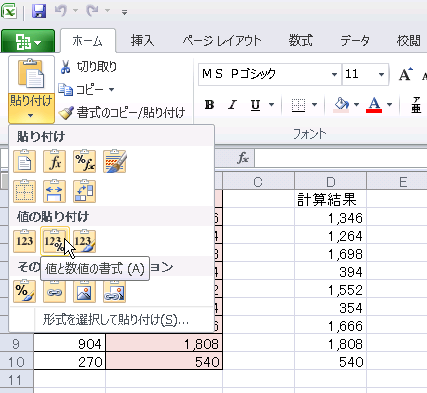
Task: Click 書式のコピー/貼り付け button
Action: [x=122, y=113]
